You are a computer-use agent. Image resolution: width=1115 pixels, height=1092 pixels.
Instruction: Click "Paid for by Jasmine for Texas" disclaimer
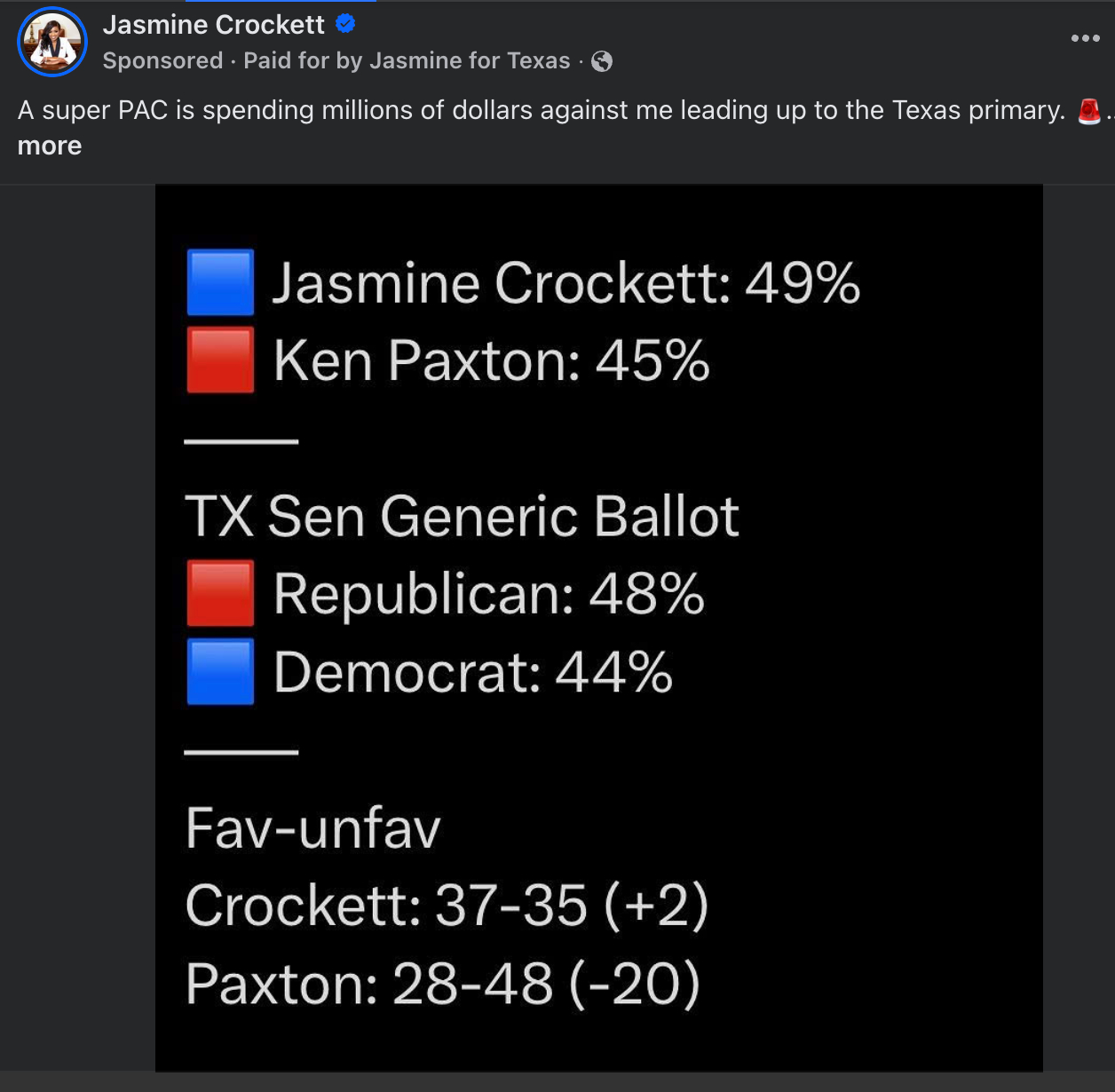(x=407, y=60)
